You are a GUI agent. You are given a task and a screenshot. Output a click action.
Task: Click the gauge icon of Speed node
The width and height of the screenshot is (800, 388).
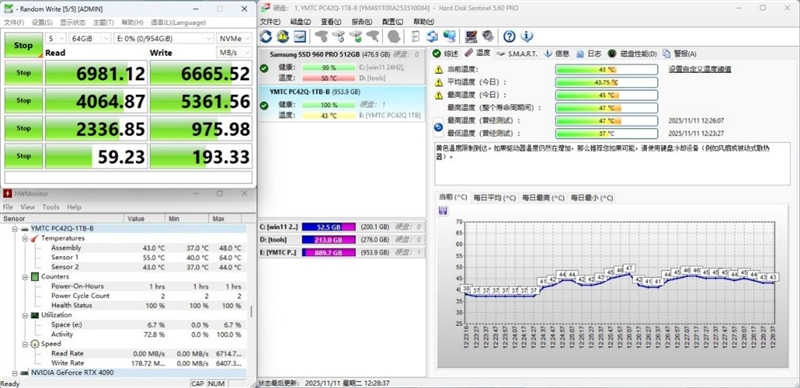[x=34, y=344]
